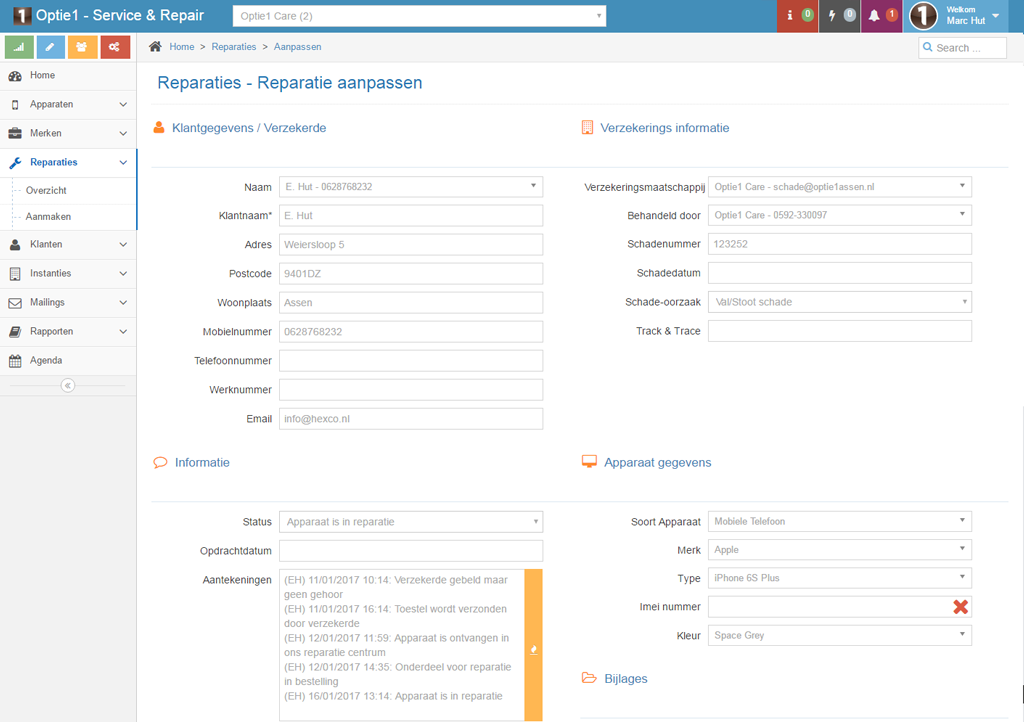Open the Aanmaken submenu item

(68, 217)
